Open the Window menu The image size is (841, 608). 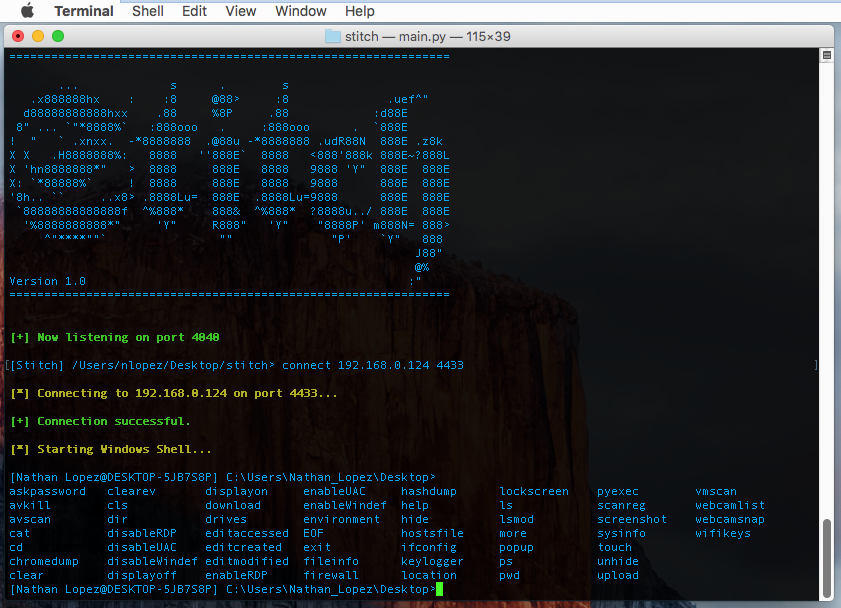click(x=300, y=11)
